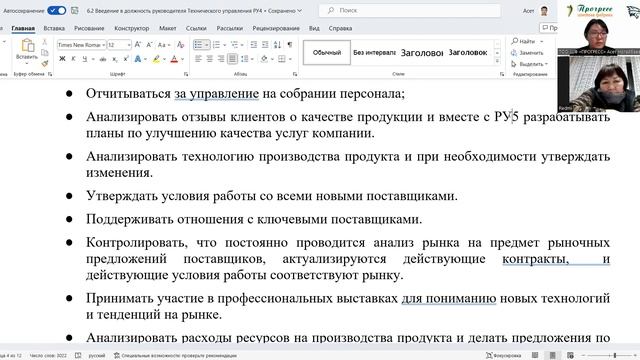Screen dimensions: 640x360
Task: Open the Конструктор ribbon tab
Action: click(x=131, y=28)
